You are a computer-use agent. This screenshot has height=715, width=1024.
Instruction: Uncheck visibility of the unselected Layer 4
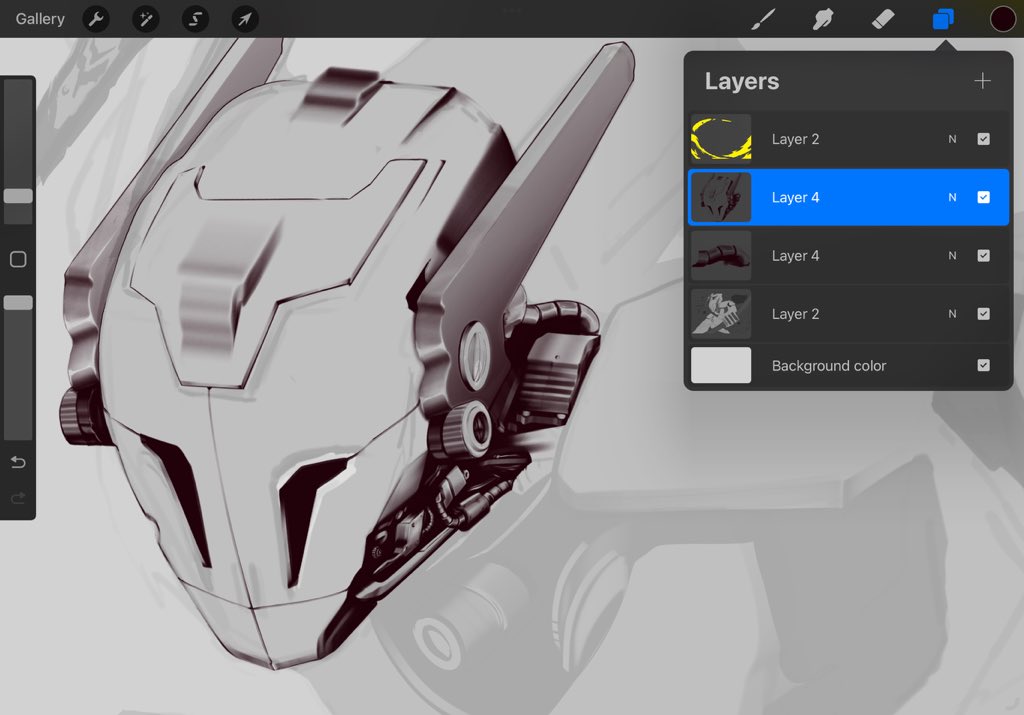984,255
